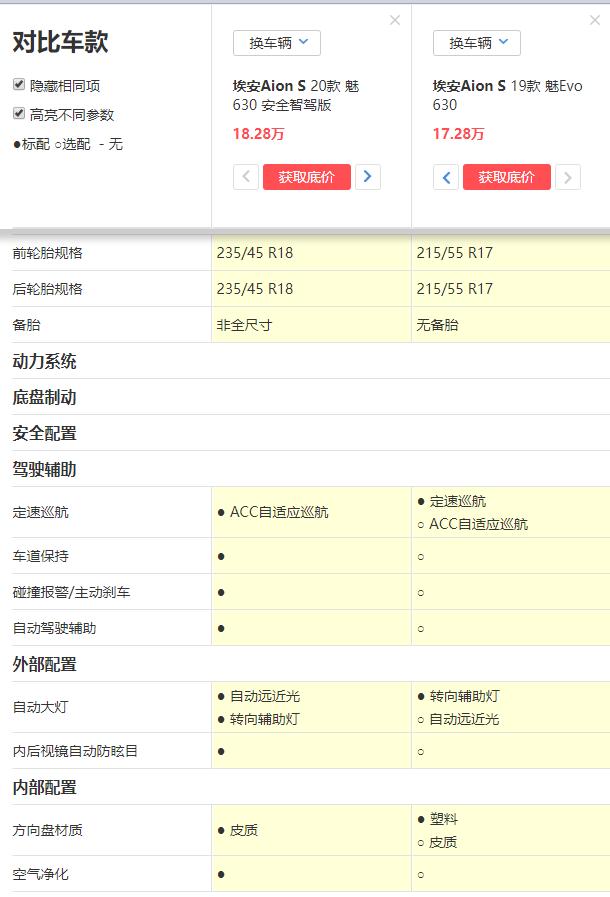Click rear tire 215/55 R17 value
The width and height of the screenshot is (610, 897).
[x=454, y=289]
